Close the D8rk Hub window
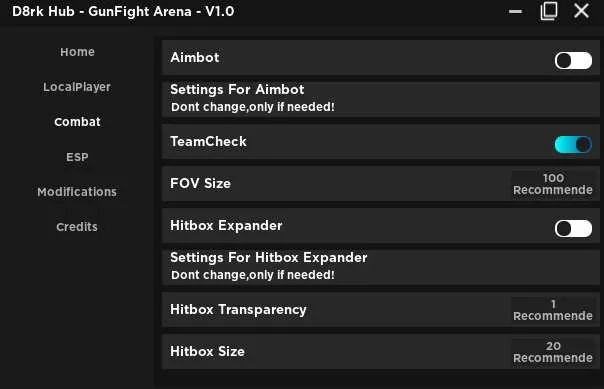The height and width of the screenshot is (389, 604). pyautogui.click(x=581, y=11)
